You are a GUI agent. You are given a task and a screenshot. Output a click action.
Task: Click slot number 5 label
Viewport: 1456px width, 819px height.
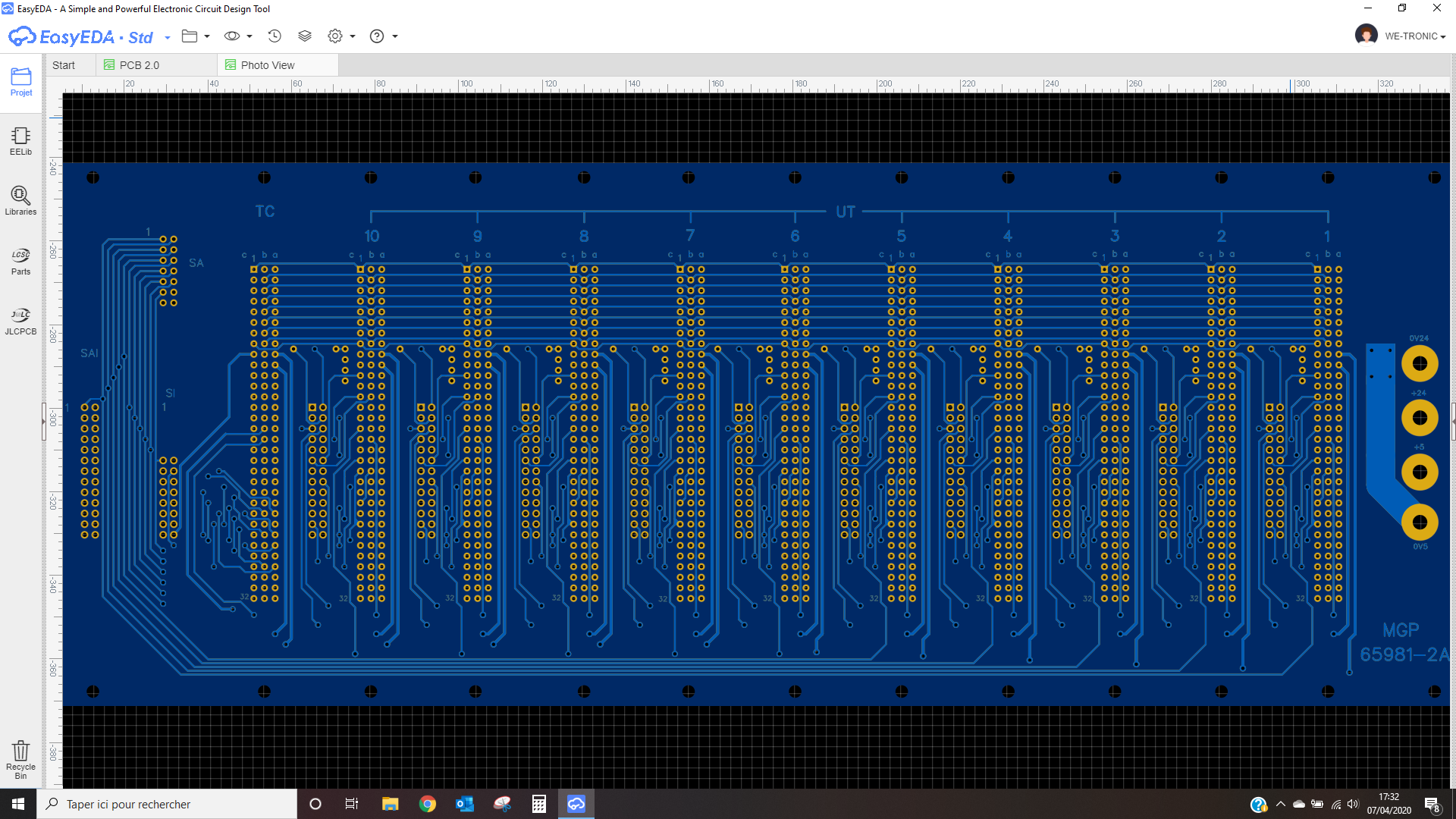pyautogui.click(x=901, y=237)
